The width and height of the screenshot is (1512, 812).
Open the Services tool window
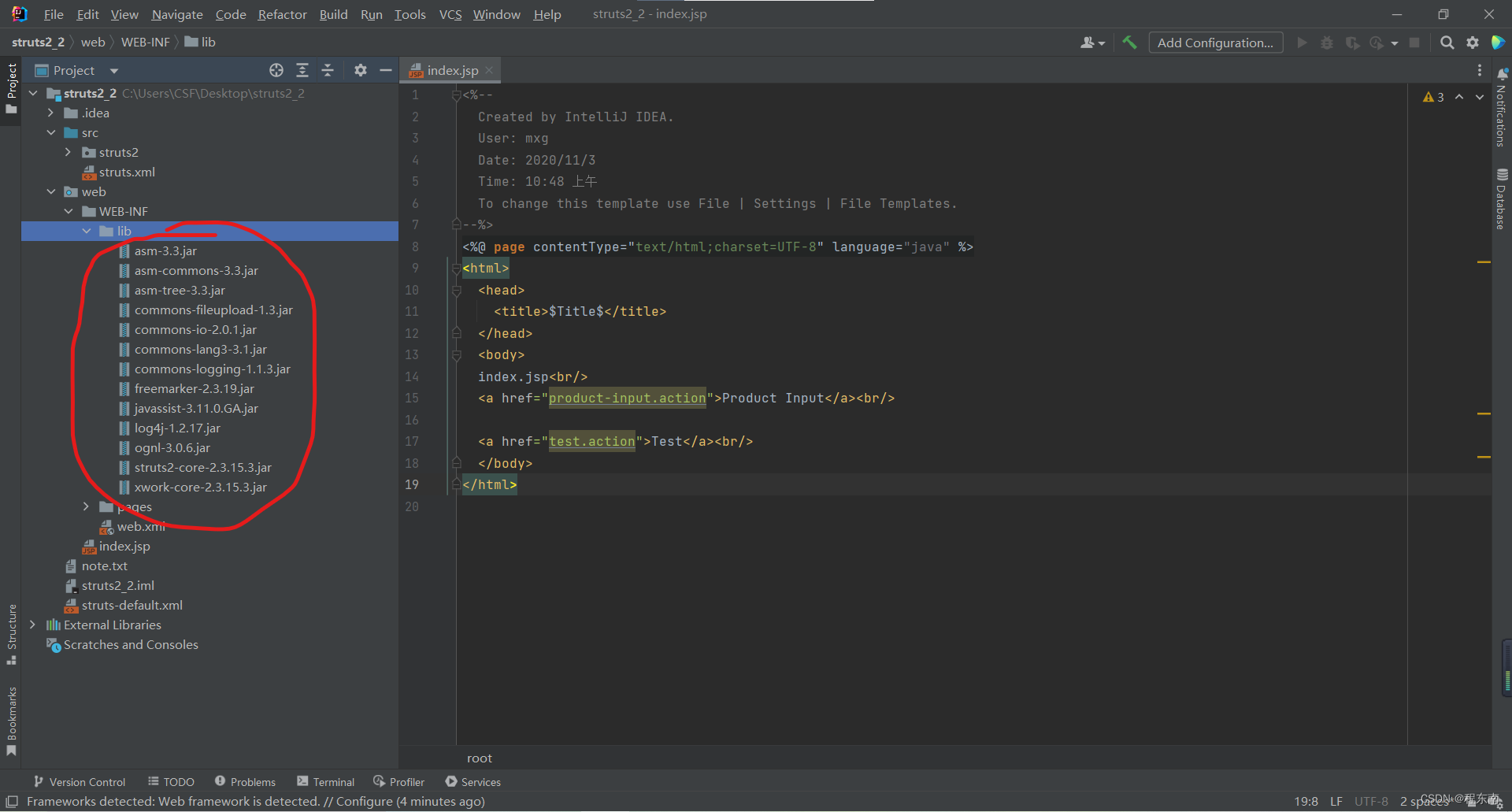click(473, 781)
